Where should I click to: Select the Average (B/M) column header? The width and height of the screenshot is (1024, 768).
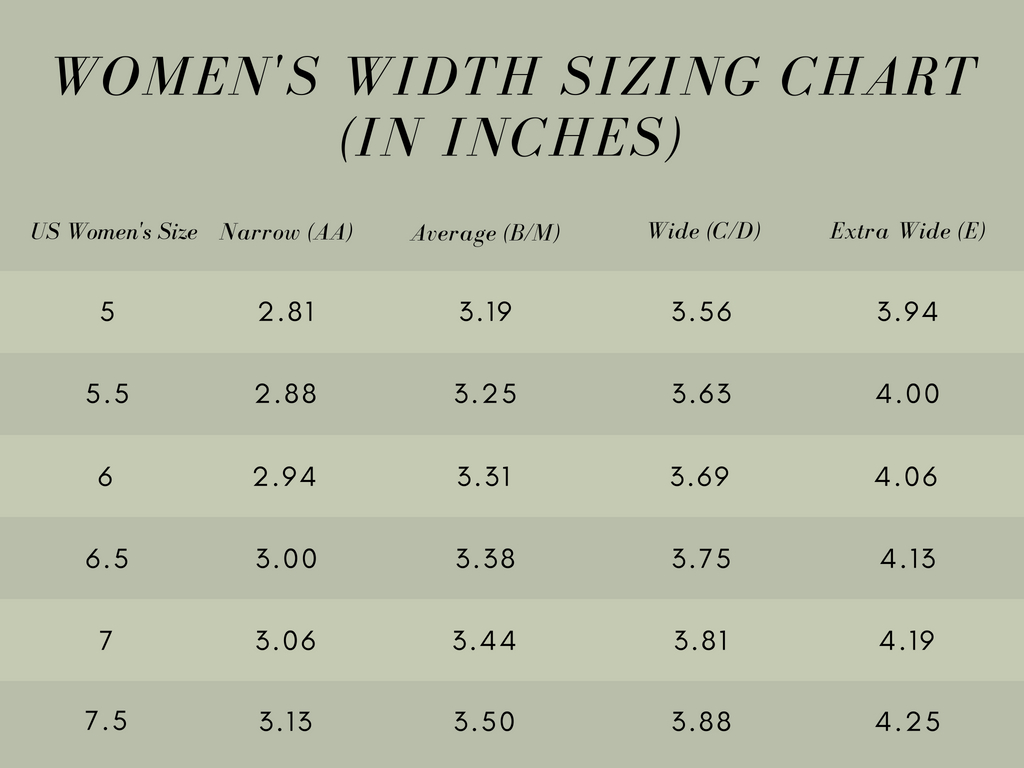point(485,233)
